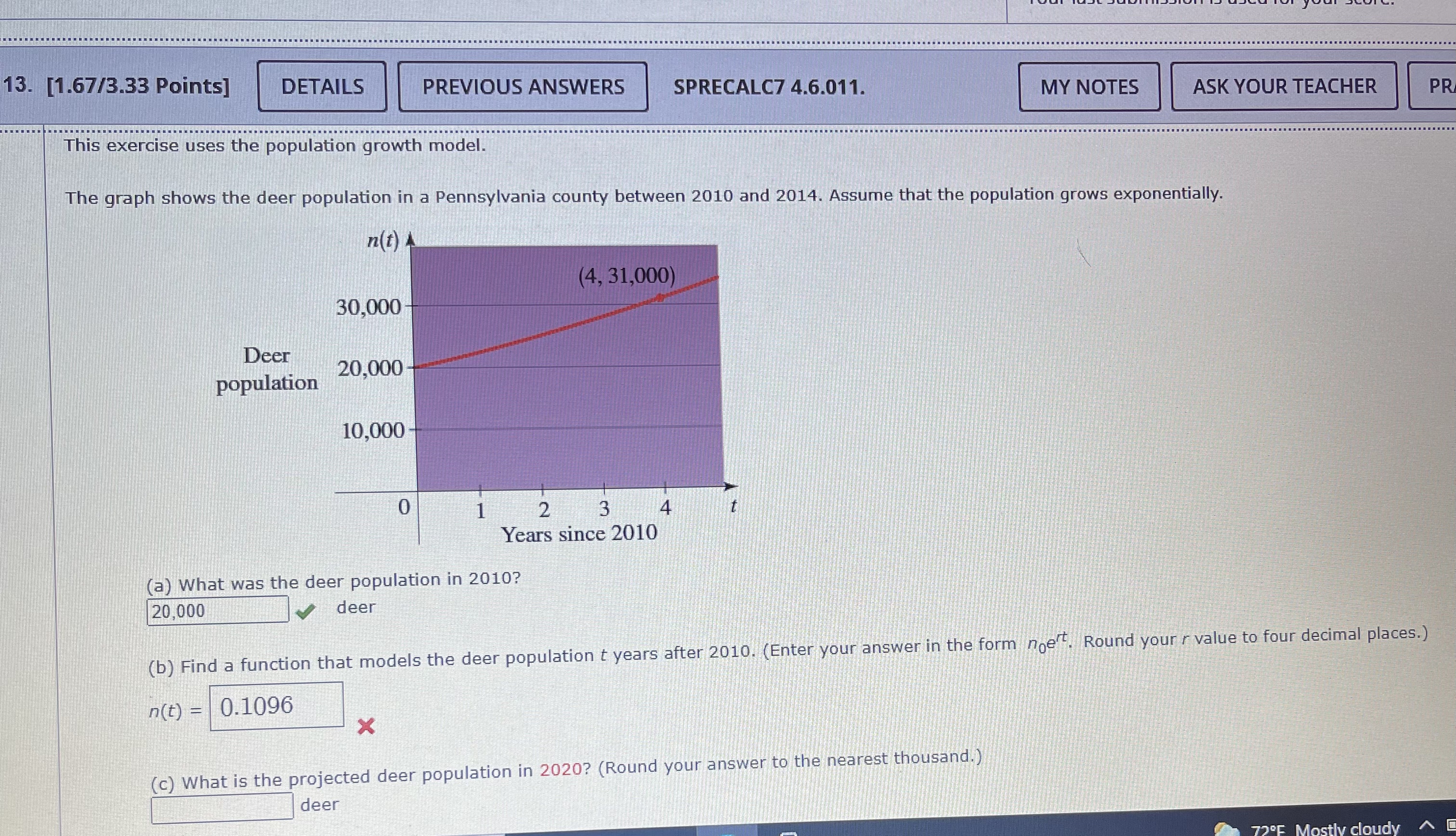
Task: Click the 'SPRECALC7 4.6.011.' question code
Action: click(x=769, y=87)
